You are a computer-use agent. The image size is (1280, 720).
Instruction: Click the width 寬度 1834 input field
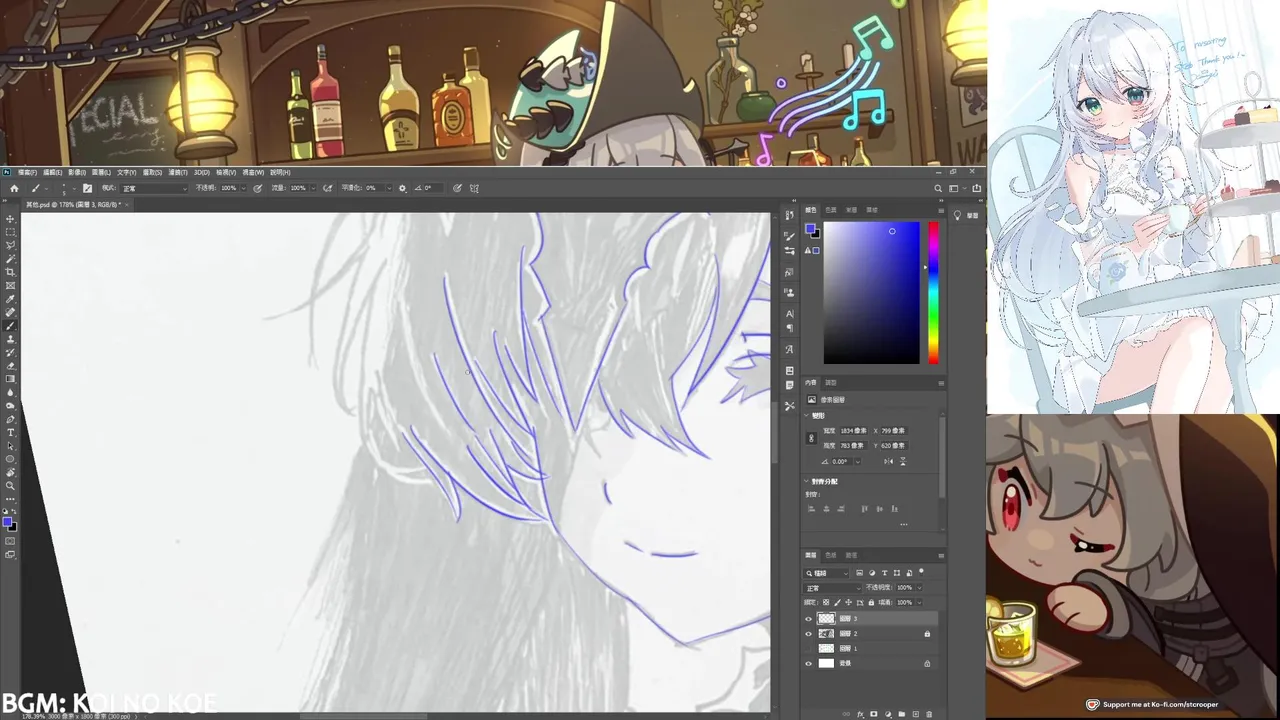854,430
